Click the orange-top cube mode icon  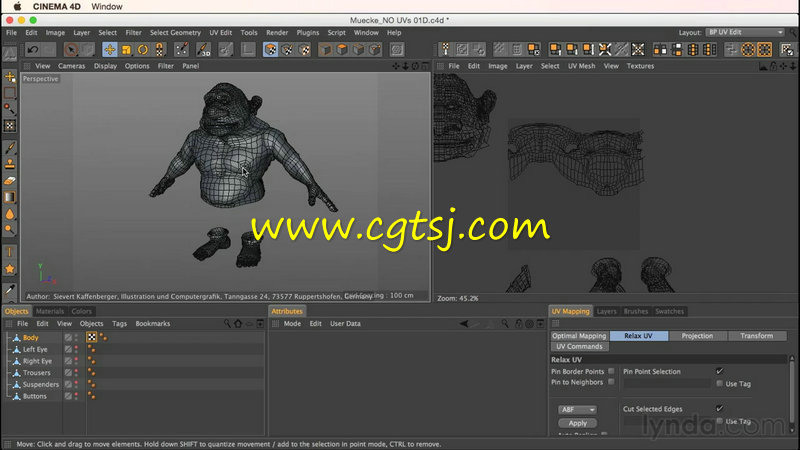(x=341, y=49)
